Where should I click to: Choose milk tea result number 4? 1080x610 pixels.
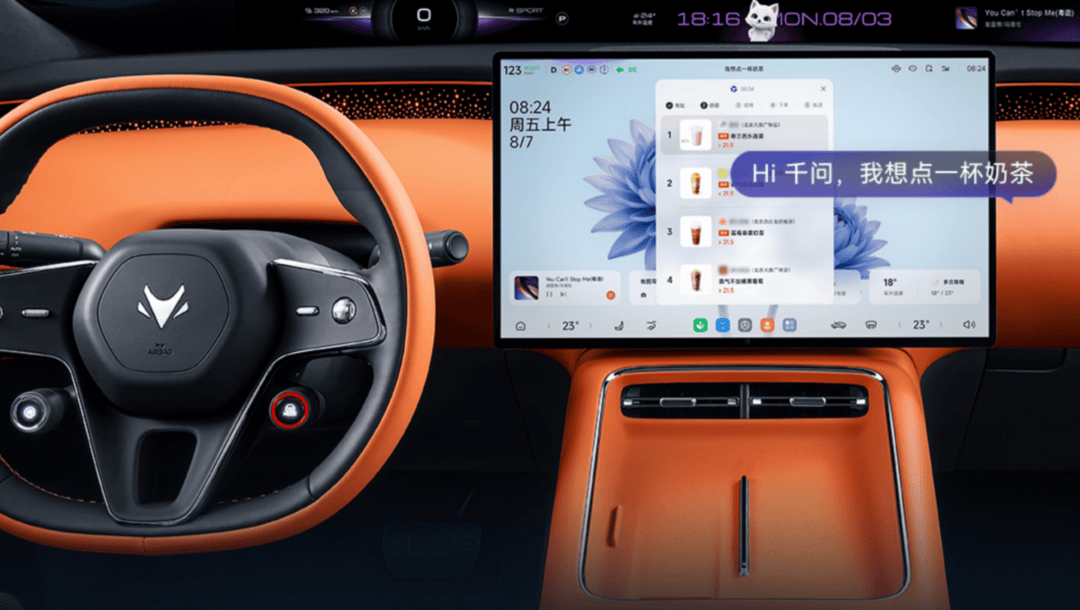745,280
